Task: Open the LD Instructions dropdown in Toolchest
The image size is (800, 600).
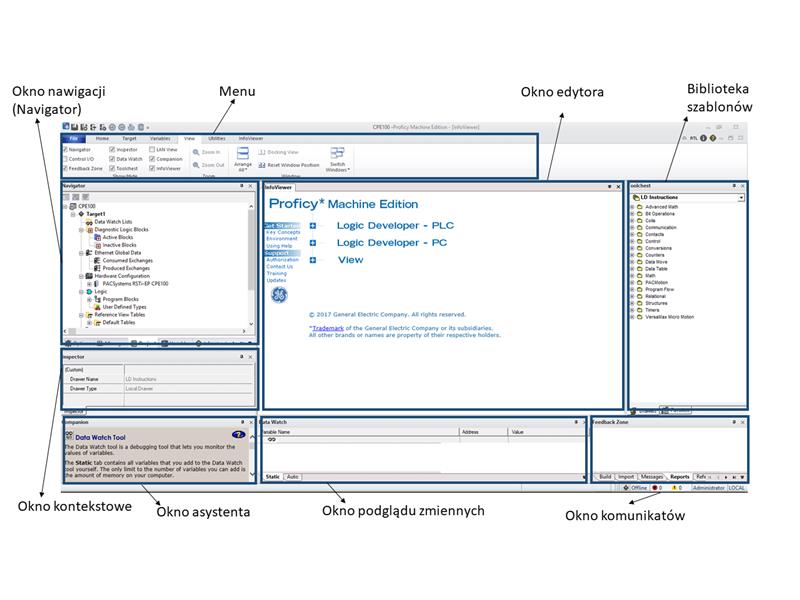Action: [741, 197]
